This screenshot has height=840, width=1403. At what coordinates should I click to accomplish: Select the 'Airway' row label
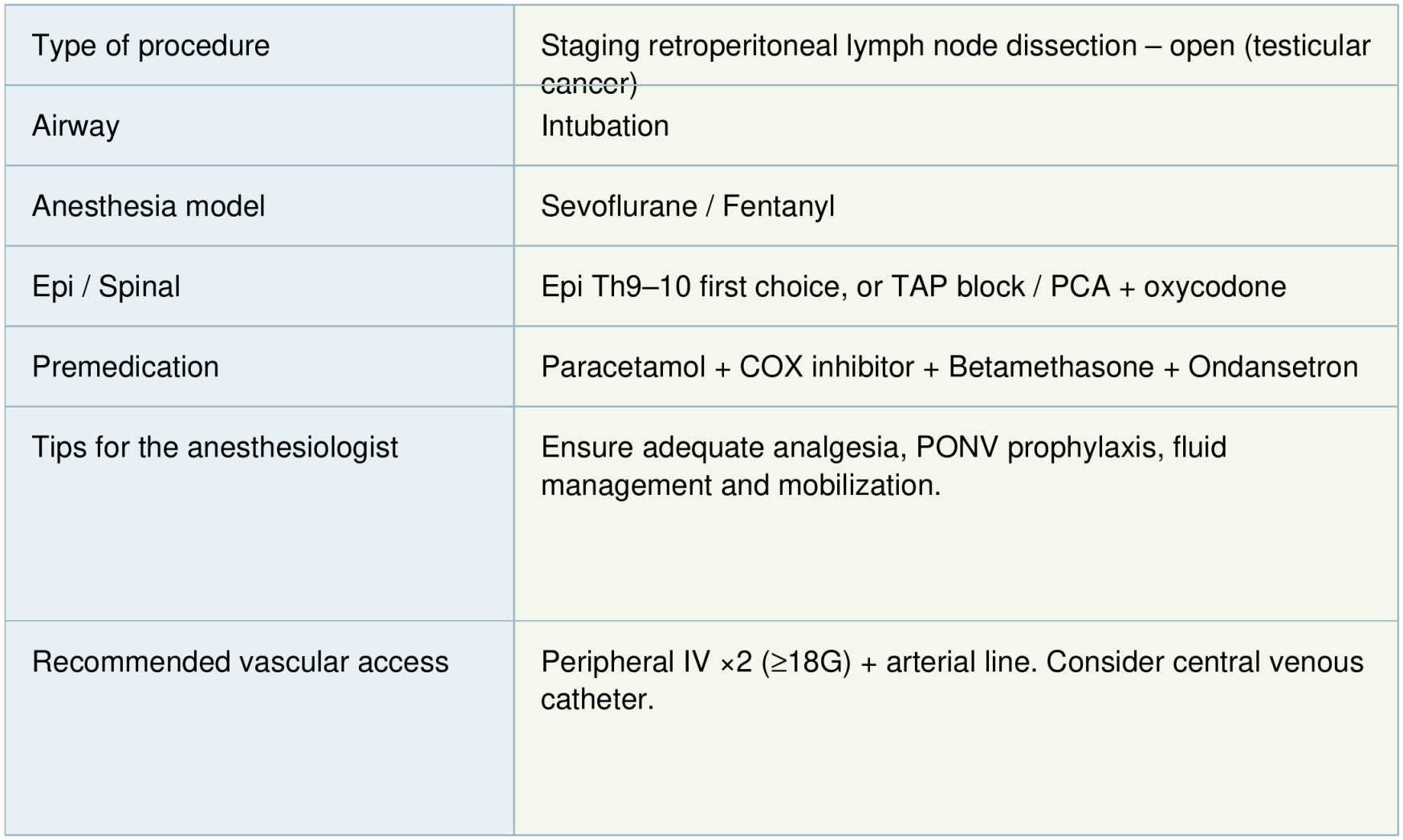(75, 126)
